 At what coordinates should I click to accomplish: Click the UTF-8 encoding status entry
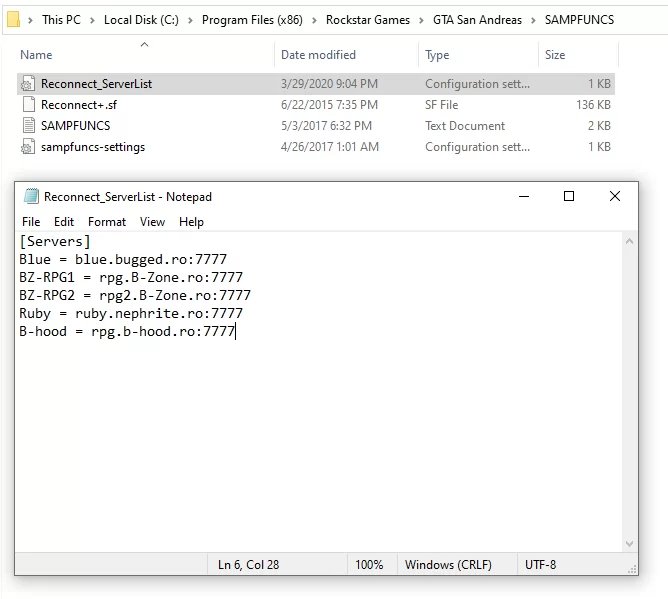(x=540, y=565)
